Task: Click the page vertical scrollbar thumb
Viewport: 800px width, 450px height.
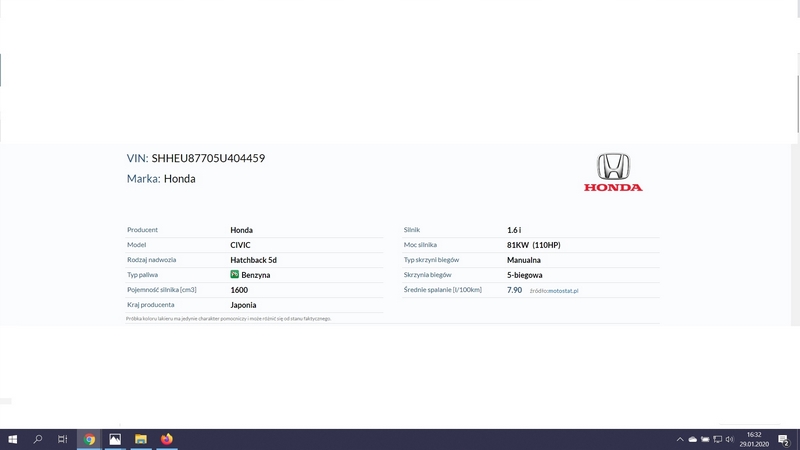Action: coord(798,105)
